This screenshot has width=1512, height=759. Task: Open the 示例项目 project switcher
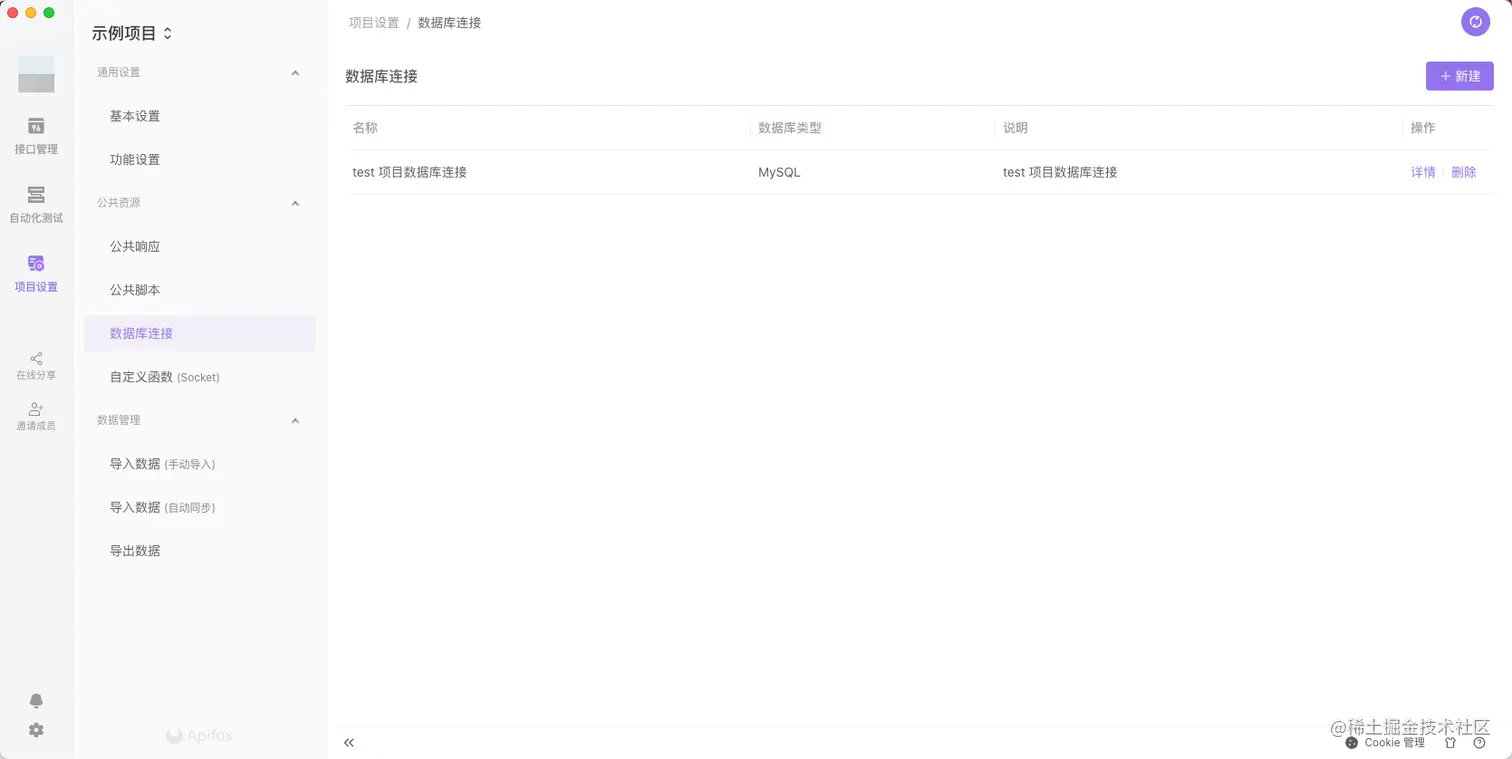(166, 32)
